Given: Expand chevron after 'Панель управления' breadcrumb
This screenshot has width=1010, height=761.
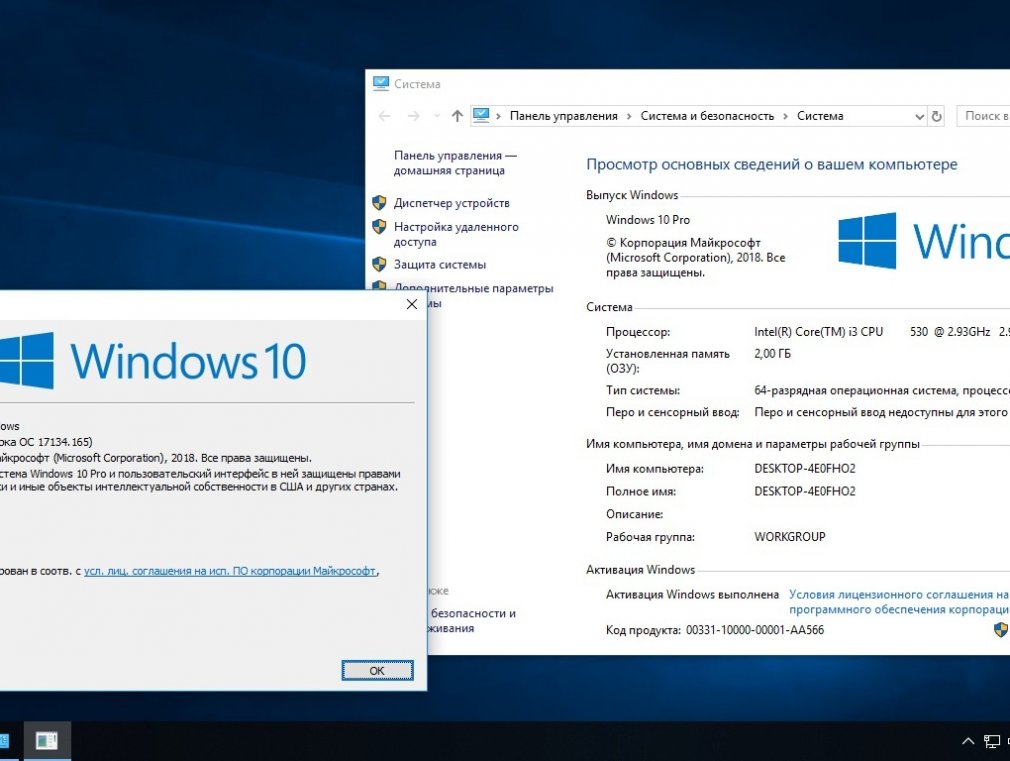Looking at the screenshot, I should coord(629,117).
